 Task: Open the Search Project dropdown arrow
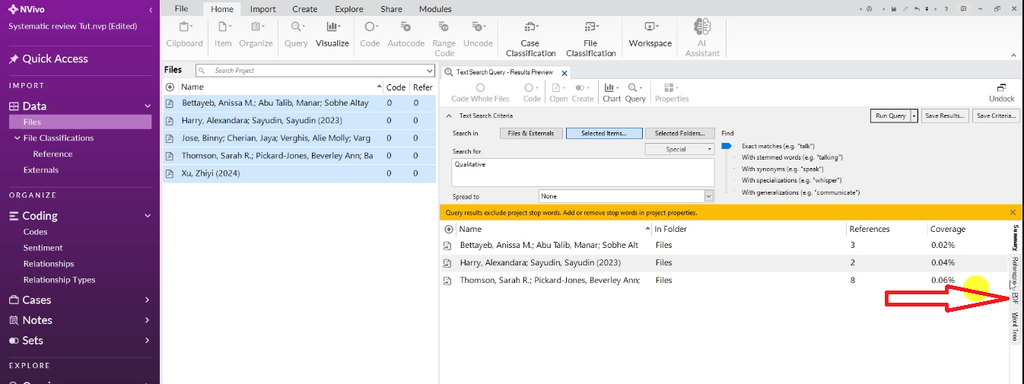click(x=429, y=71)
